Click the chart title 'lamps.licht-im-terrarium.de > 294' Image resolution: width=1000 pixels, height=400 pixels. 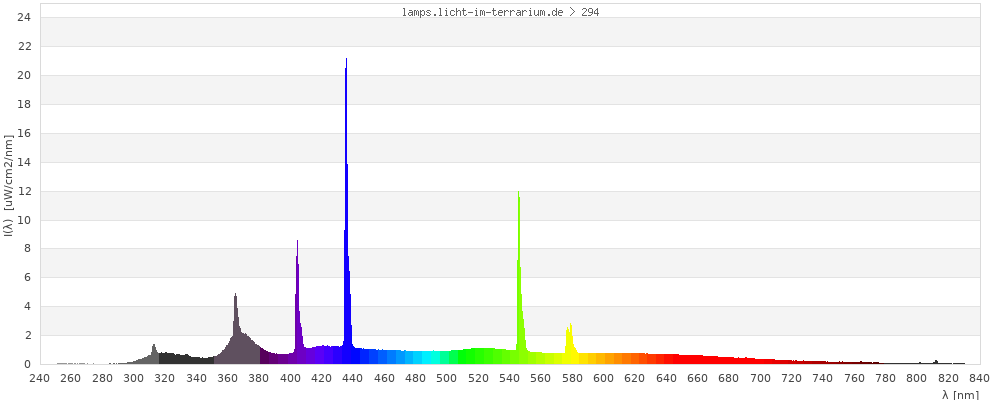pyautogui.click(x=500, y=12)
